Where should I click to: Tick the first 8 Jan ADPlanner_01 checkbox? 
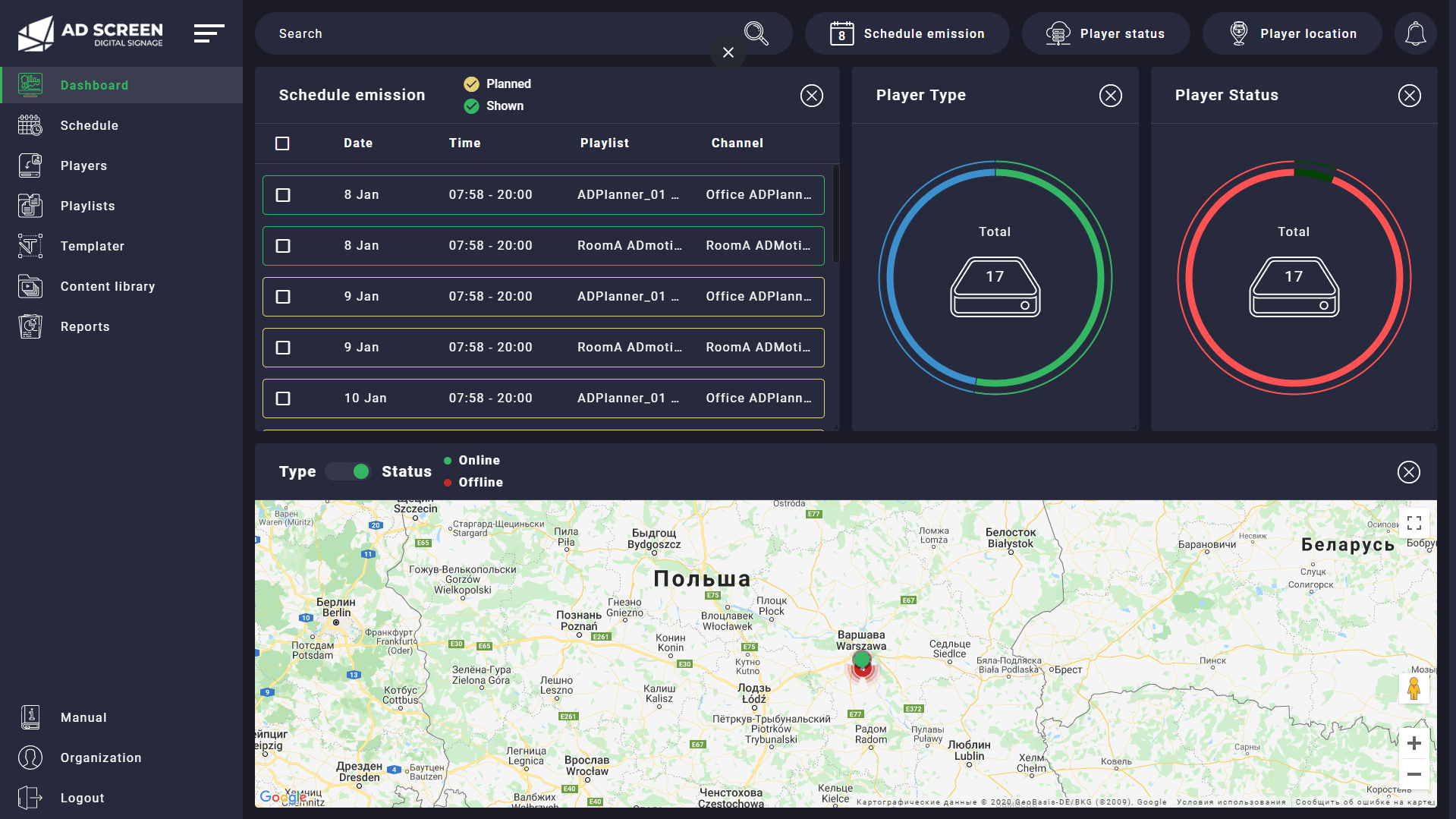[283, 195]
